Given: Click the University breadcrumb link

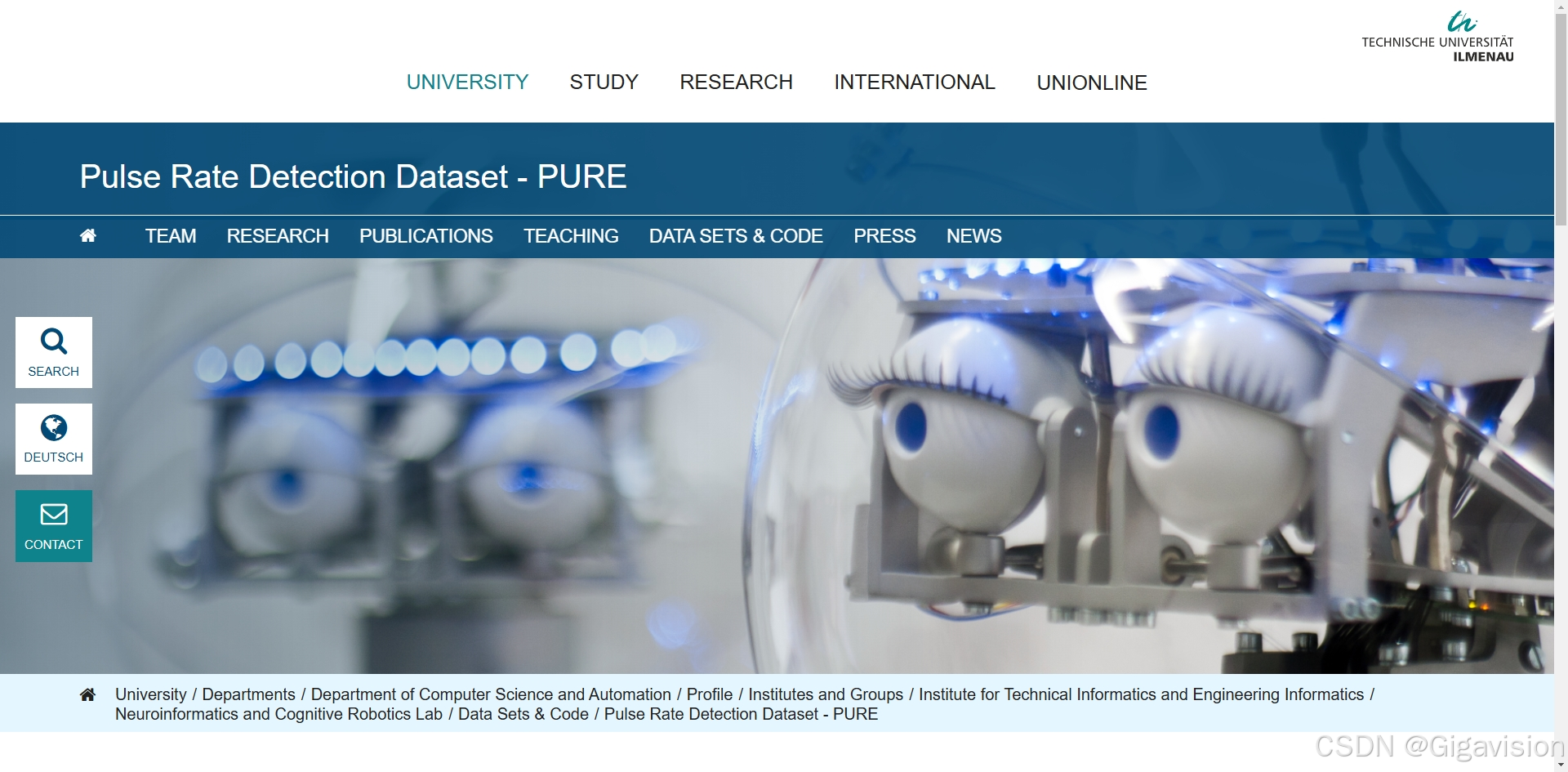Looking at the screenshot, I should (151, 694).
